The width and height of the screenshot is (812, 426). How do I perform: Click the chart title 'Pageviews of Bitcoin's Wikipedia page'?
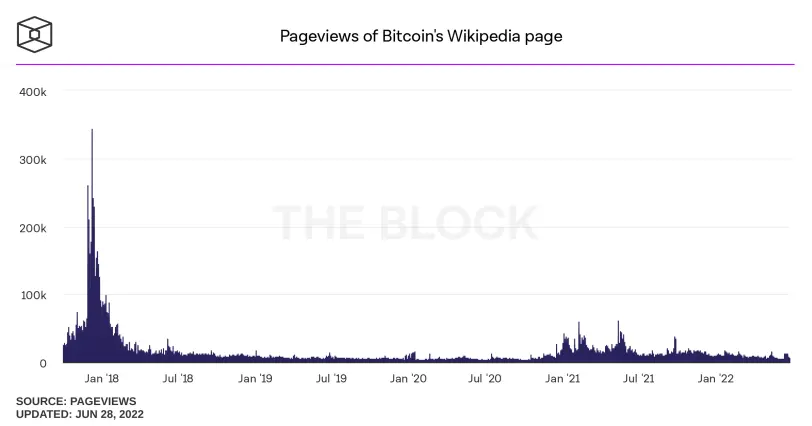[421, 36]
